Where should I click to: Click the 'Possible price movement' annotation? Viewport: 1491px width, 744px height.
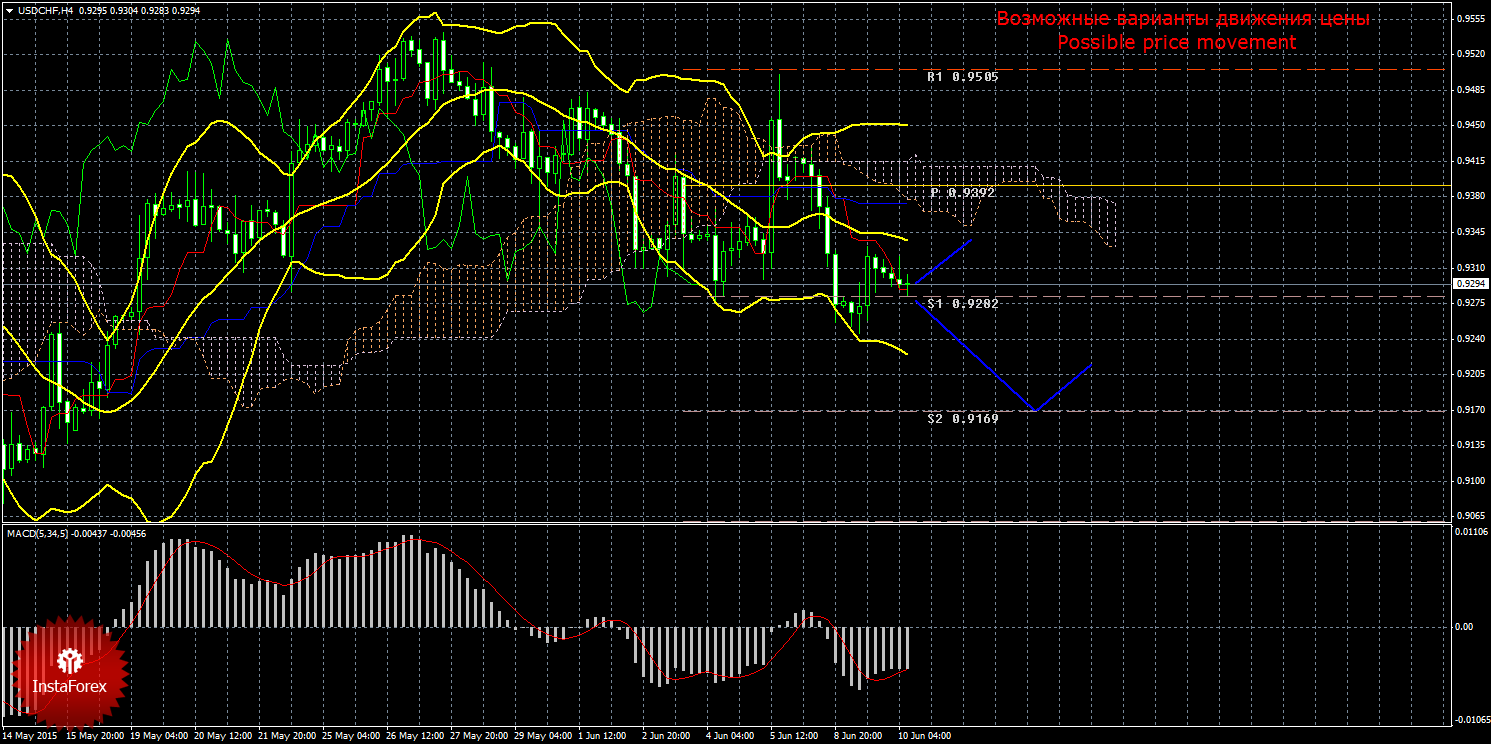1177,42
